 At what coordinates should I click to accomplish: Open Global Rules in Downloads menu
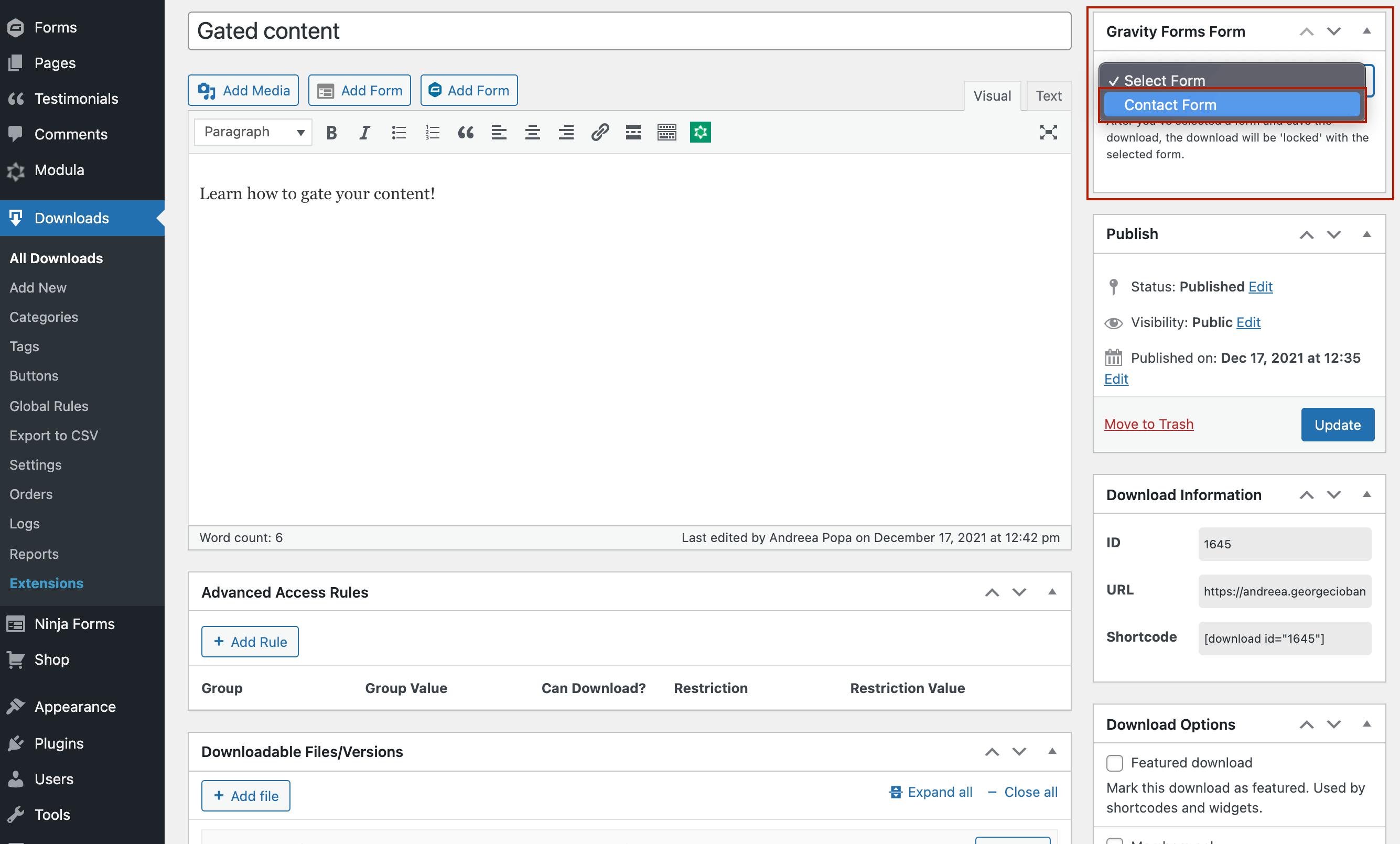(49, 406)
